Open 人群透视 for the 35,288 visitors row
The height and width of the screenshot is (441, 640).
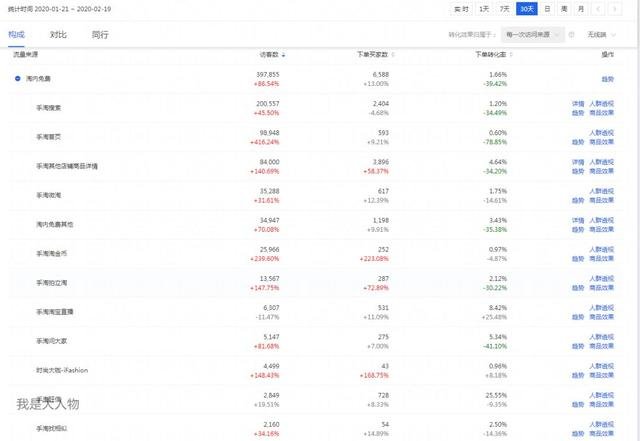tap(601, 191)
